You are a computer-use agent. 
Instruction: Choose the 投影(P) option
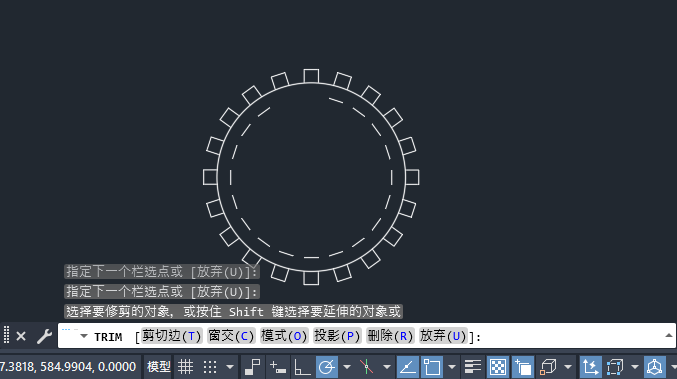pyautogui.click(x=337, y=336)
